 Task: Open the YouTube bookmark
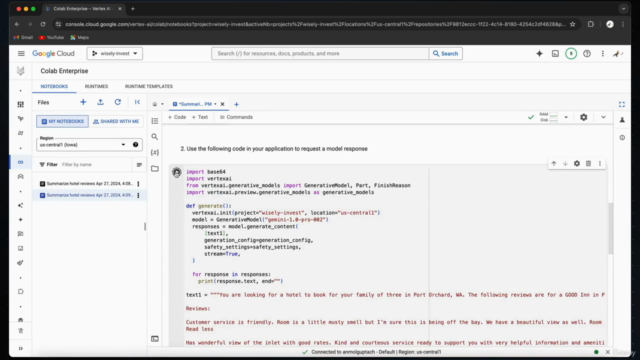(51, 38)
